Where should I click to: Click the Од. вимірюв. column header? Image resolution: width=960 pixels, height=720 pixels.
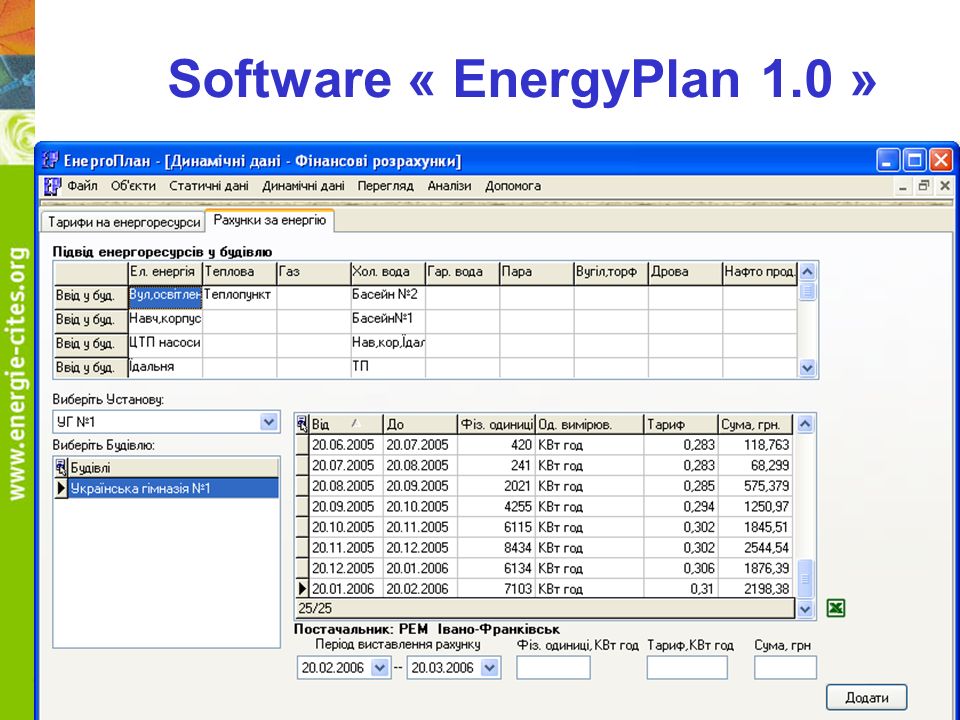pos(590,424)
